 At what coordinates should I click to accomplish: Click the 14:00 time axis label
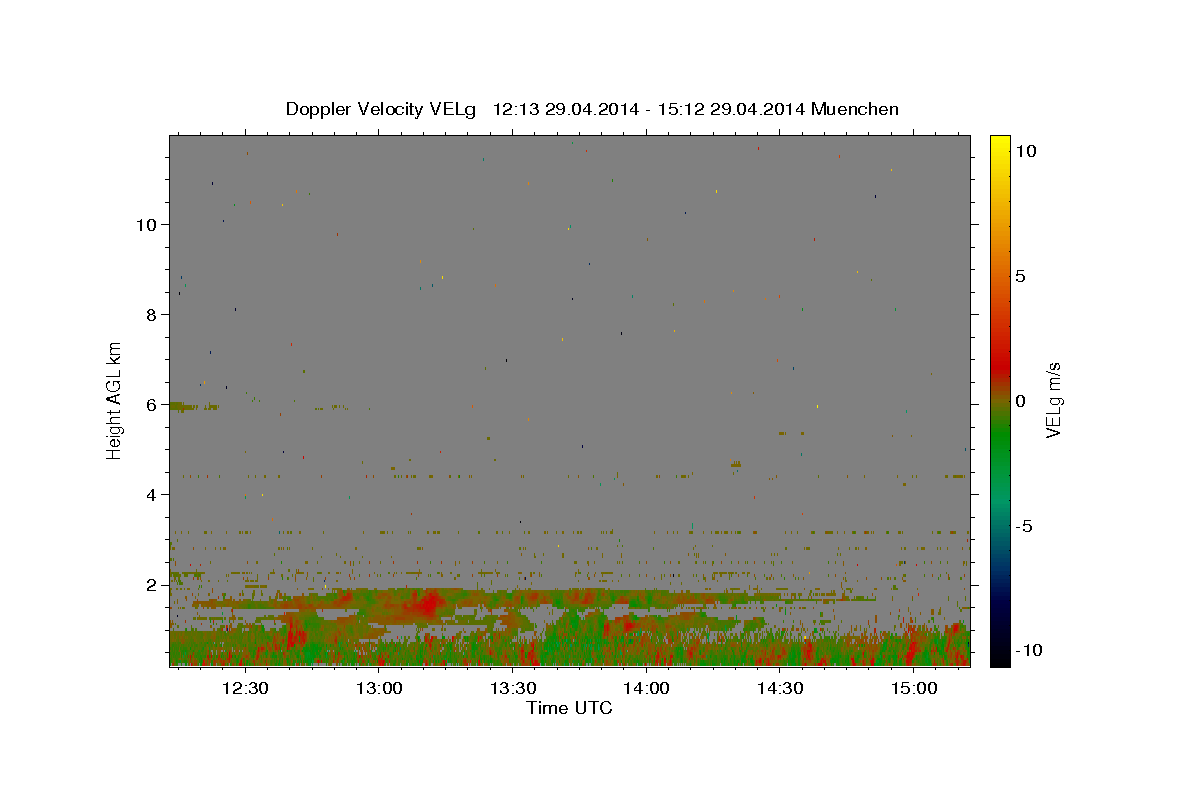pyautogui.click(x=646, y=688)
